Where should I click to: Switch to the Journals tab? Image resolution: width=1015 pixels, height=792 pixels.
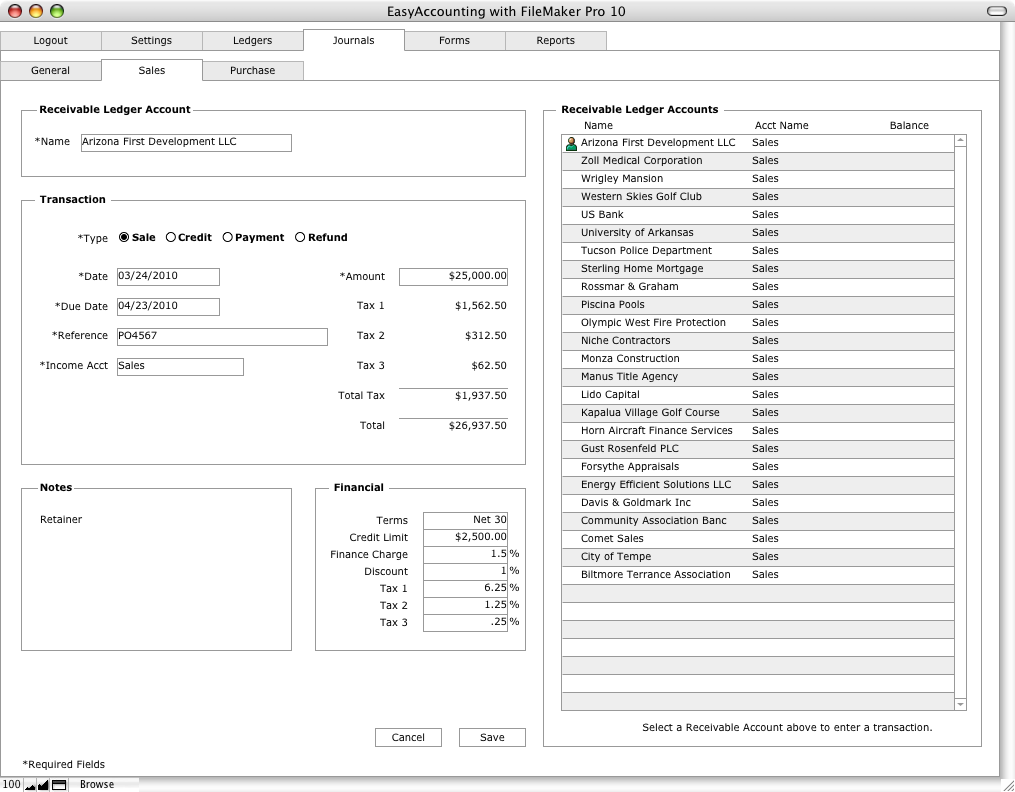[353, 40]
